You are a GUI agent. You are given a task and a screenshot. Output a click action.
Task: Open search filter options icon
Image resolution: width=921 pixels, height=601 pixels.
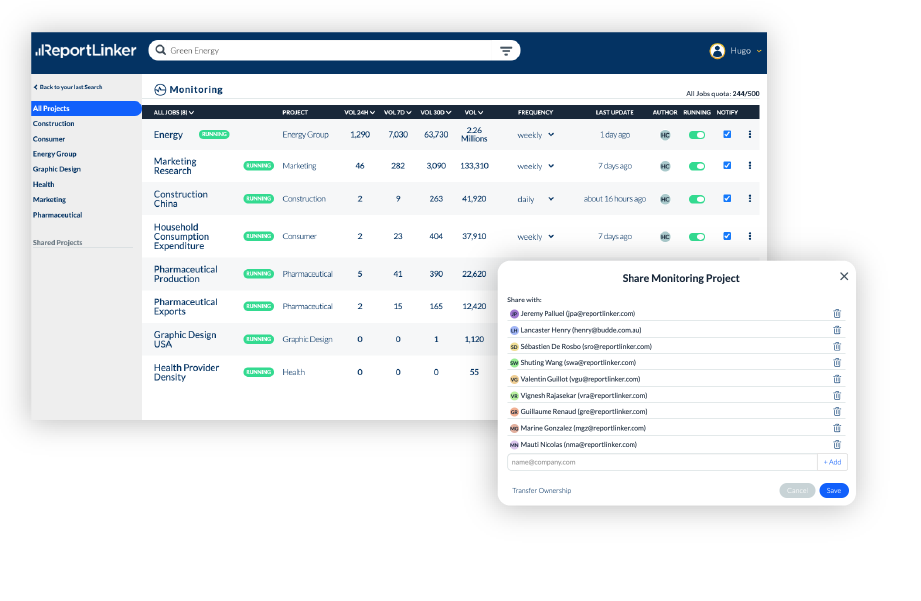pos(506,51)
